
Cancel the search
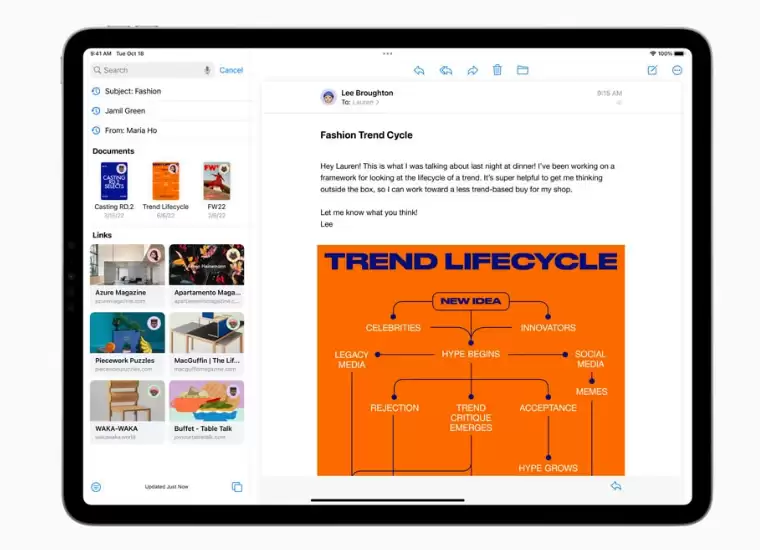231,70
